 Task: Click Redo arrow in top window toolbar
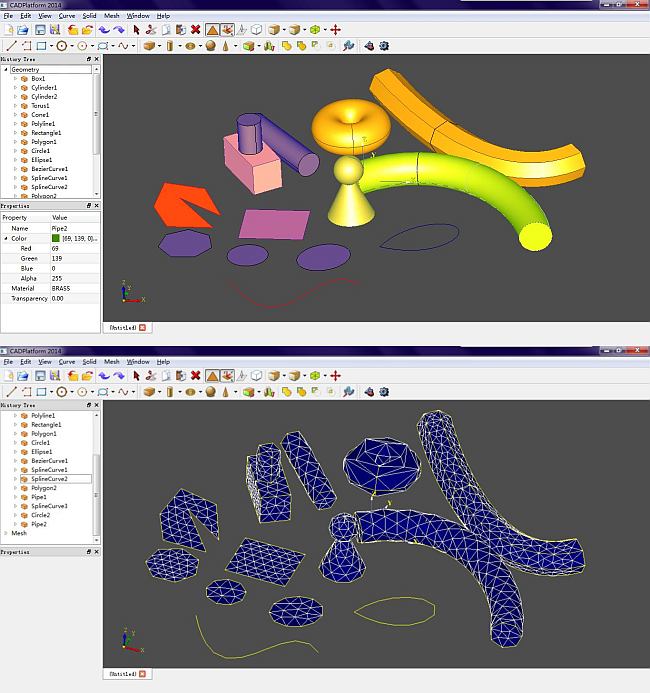[118, 30]
